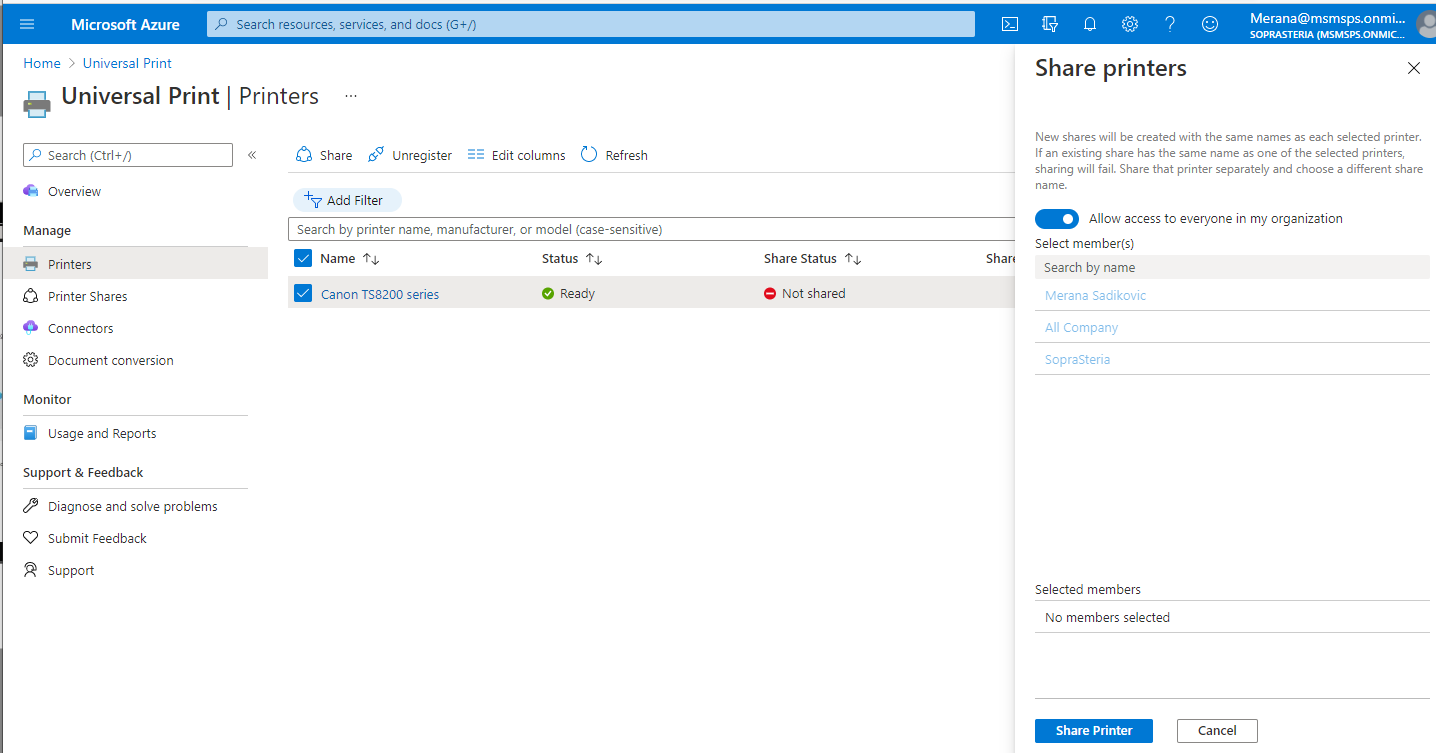Viewport: 1436px width, 753px height.
Task: Click the No members selected text
Action: tap(1107, 618)
